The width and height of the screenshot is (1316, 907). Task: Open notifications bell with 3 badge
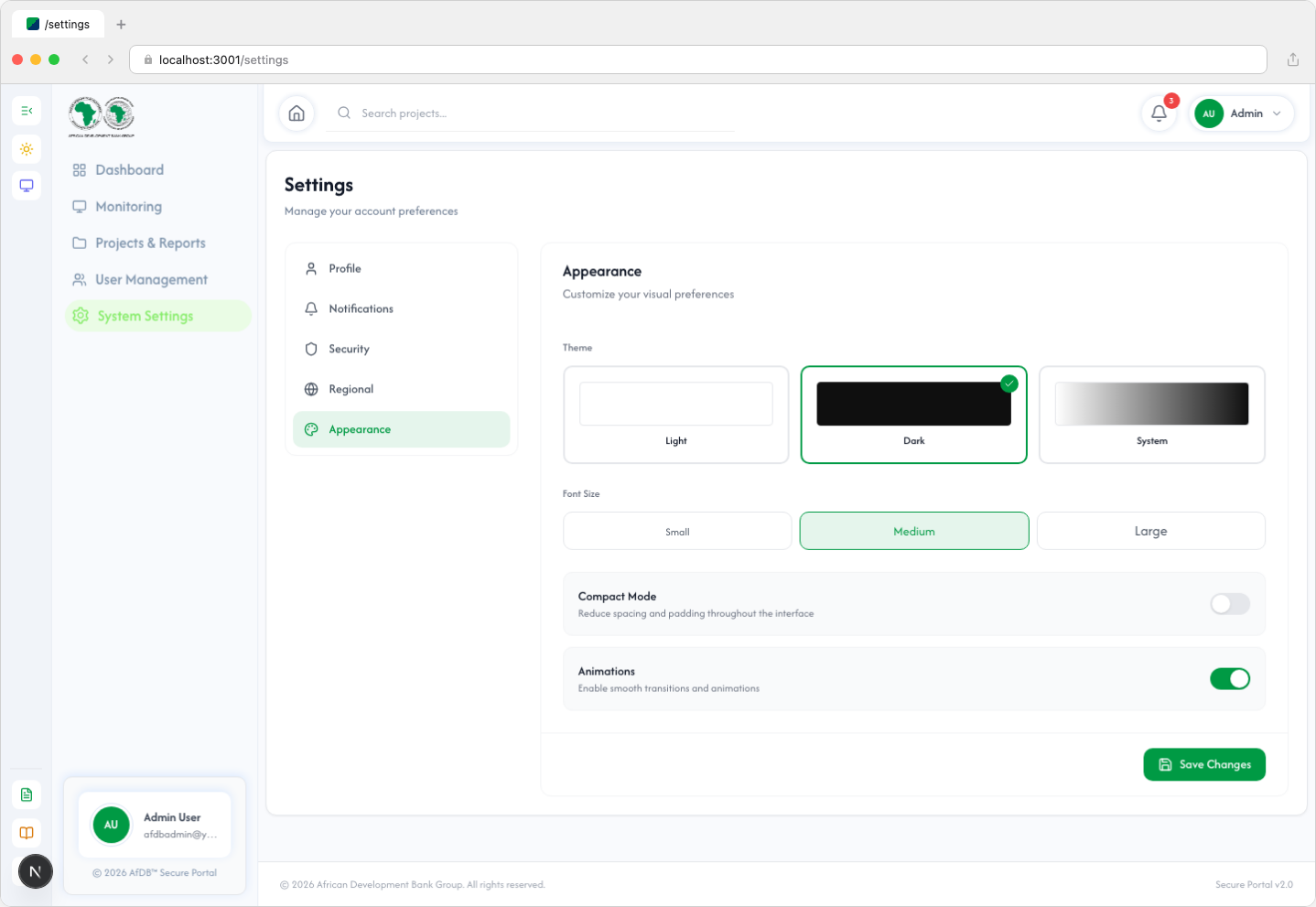tap(1159, 113)
